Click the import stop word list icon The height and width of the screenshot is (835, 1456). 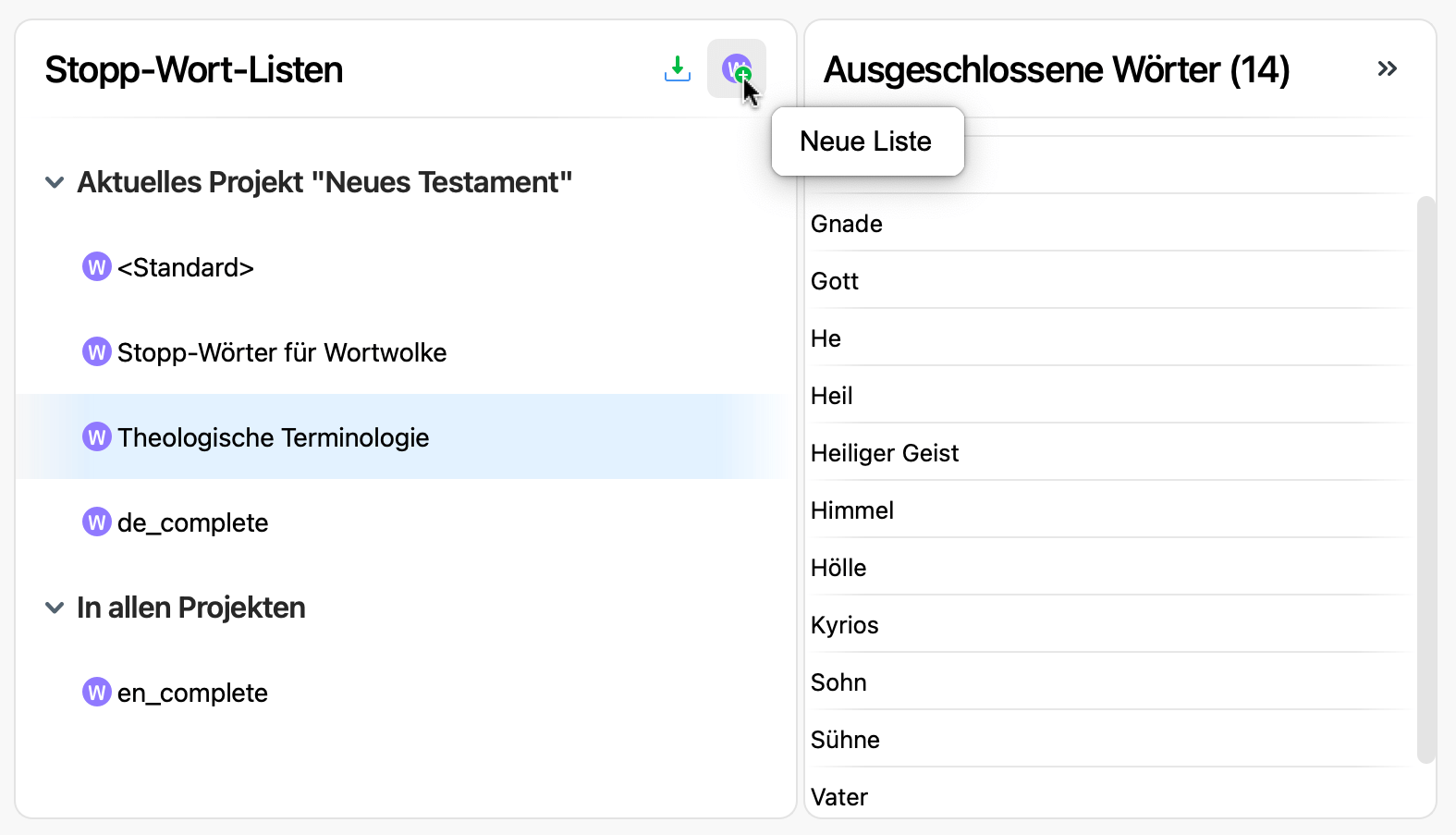coord(678,68)
